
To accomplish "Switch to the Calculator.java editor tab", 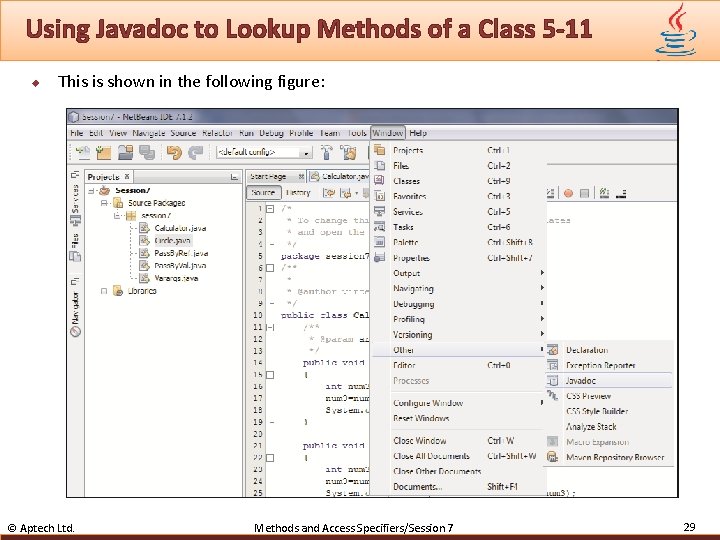I will click(340, 177).
